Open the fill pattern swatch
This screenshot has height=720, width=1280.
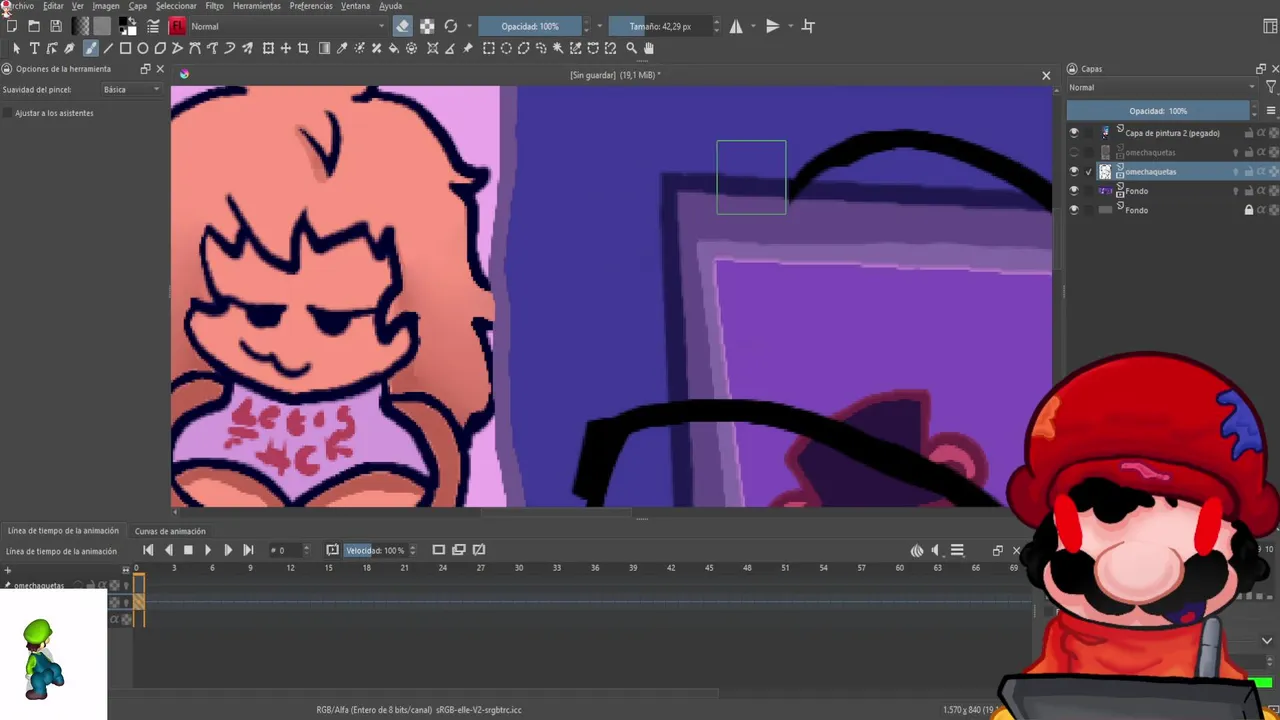(x=102, y=26)
